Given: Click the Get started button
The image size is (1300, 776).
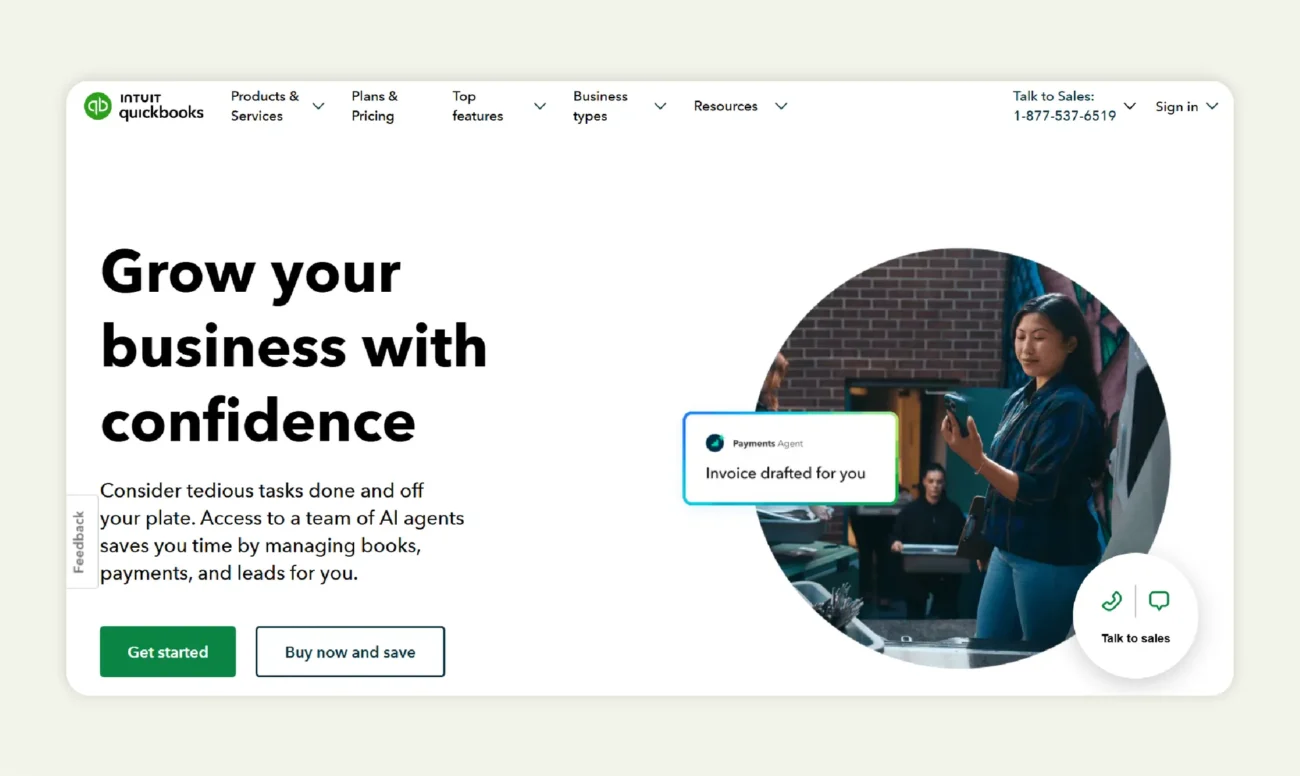Looking at the screenshot, I should coord(167,651).
